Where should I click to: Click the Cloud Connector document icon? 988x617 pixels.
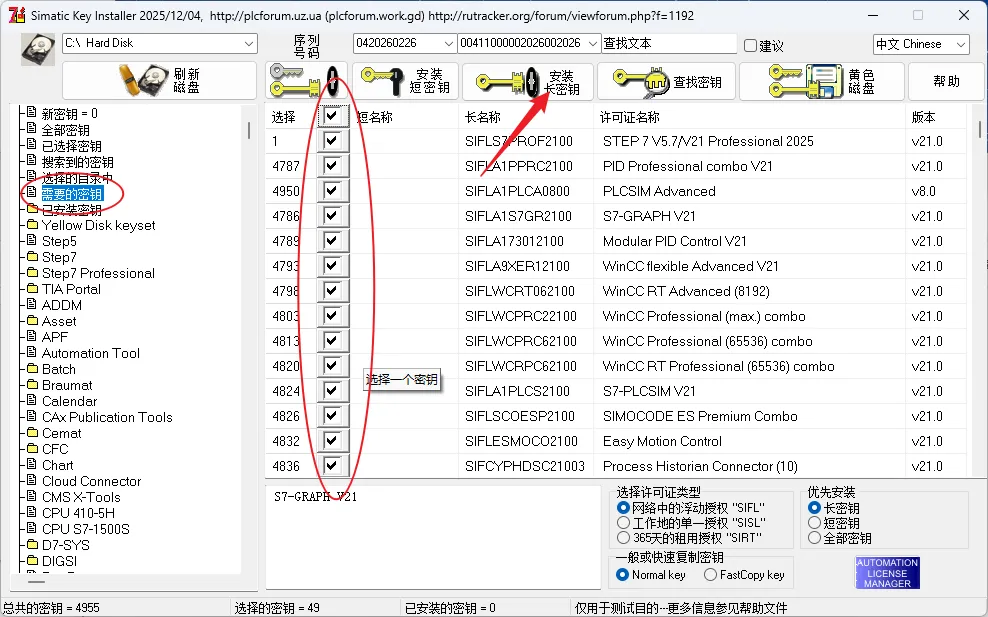(32, 480)
